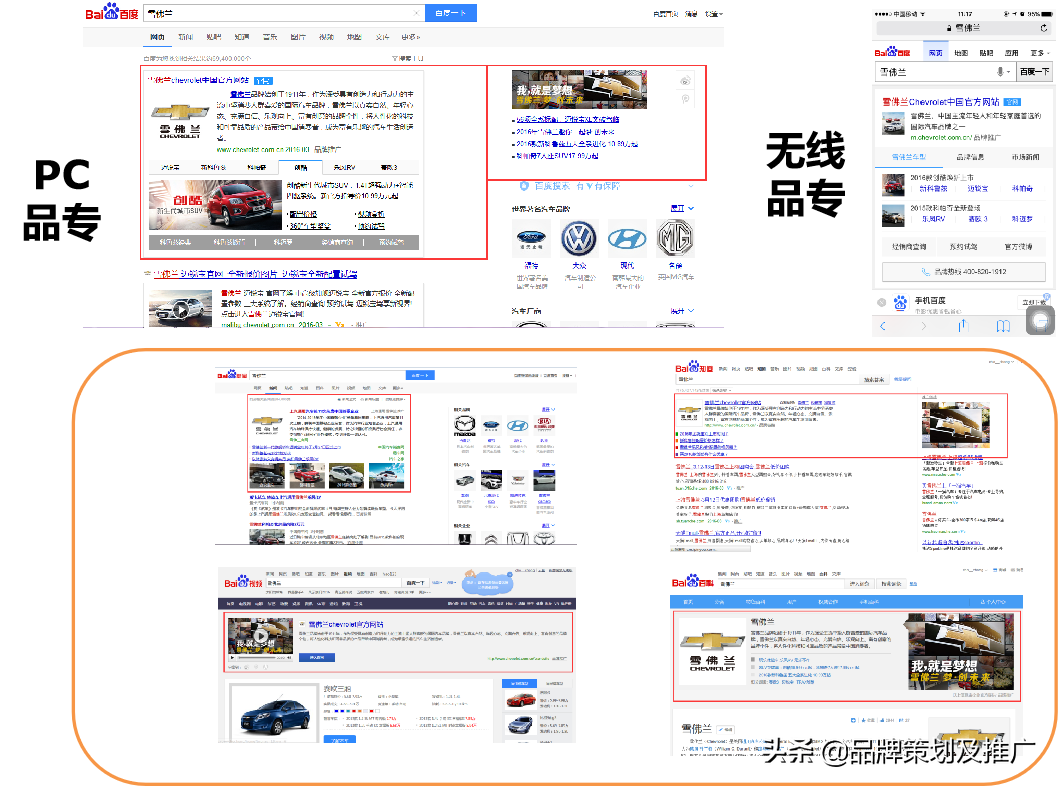Tap the AssistiveTouch floating button on the mobile page
The width and height of the screenshot is (1058, 787).
[x=1041, y=321]
